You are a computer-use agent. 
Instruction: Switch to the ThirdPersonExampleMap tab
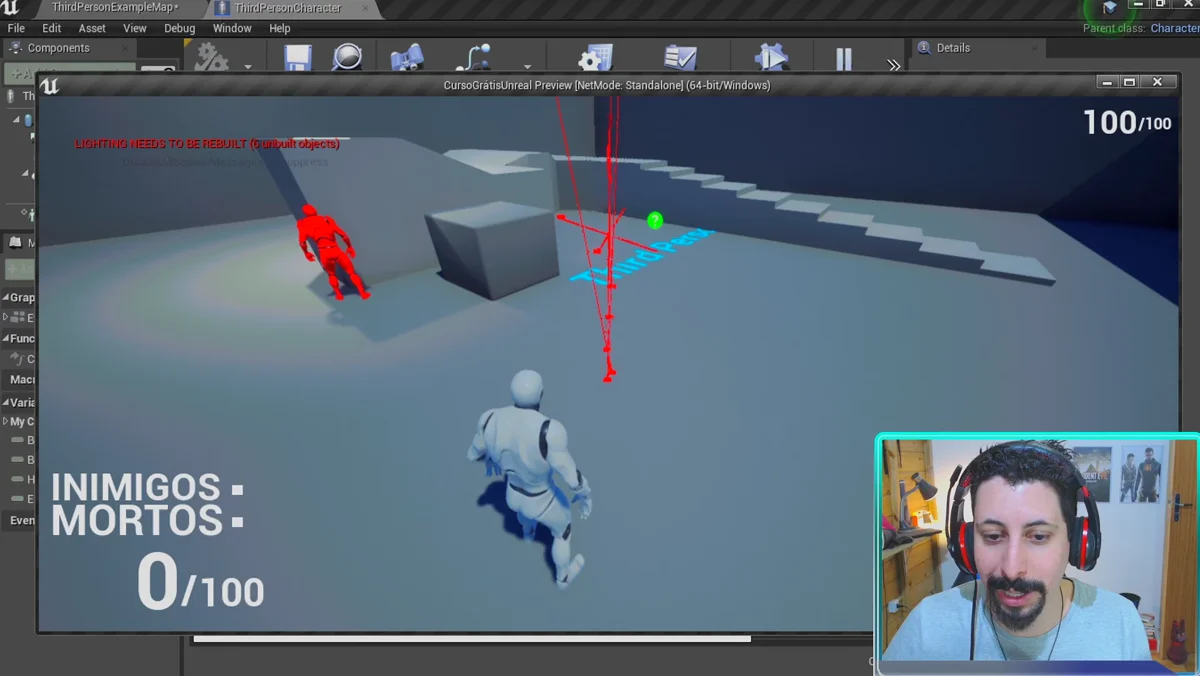(x=115, y=8)
